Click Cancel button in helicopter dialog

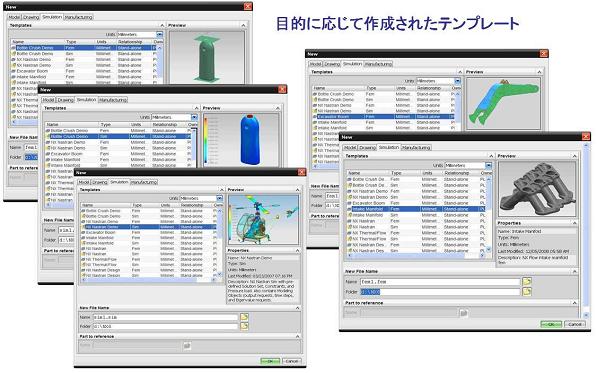click(292, 361)
